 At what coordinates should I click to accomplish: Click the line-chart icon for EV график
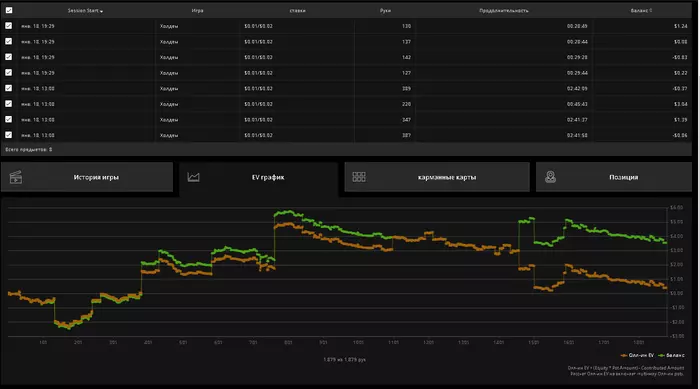pos(193,177)
